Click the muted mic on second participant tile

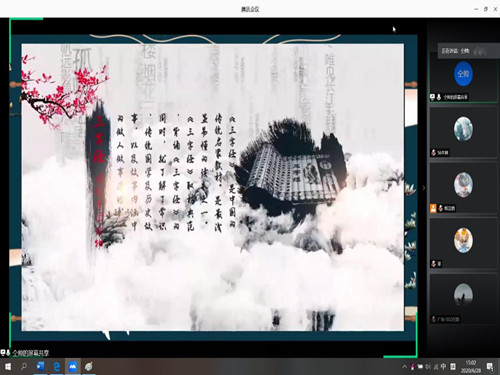coord(434,153)
